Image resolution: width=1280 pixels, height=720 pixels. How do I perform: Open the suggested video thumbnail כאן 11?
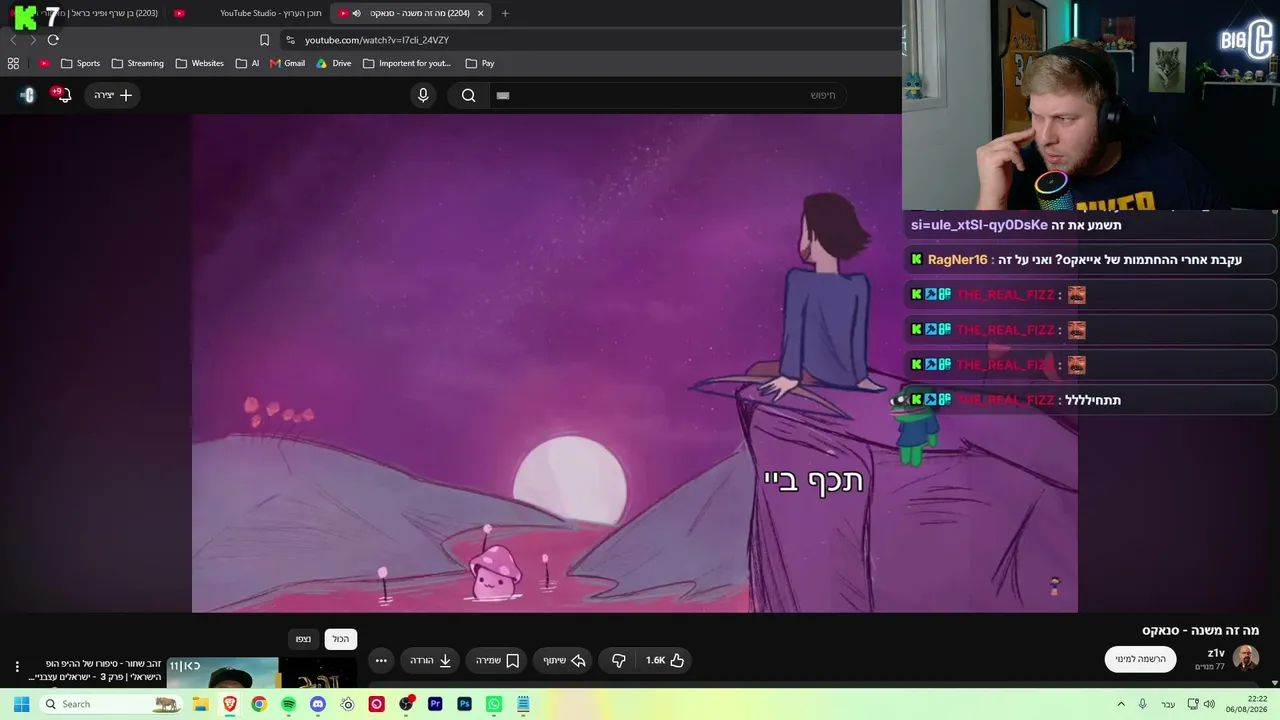click(261, 673)
